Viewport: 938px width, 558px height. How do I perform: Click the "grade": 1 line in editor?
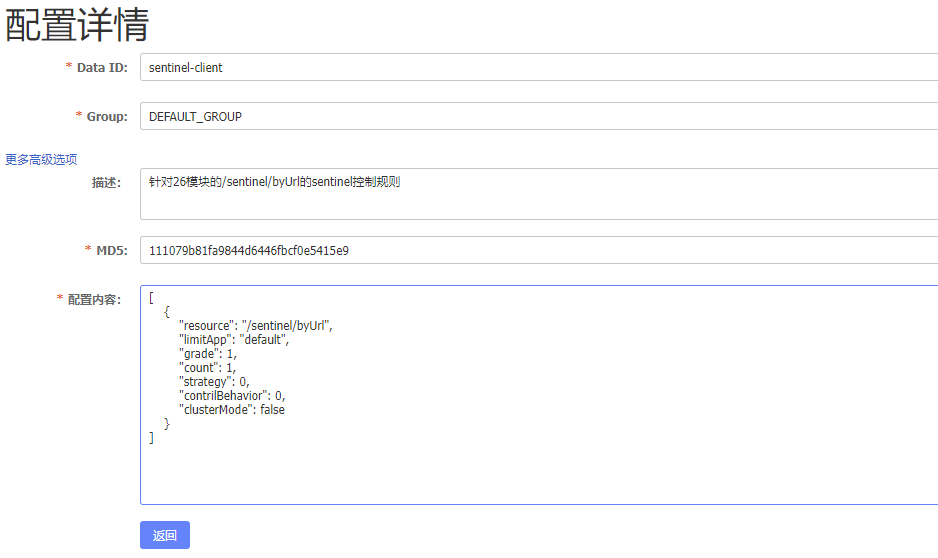click(x=207, y=354)
